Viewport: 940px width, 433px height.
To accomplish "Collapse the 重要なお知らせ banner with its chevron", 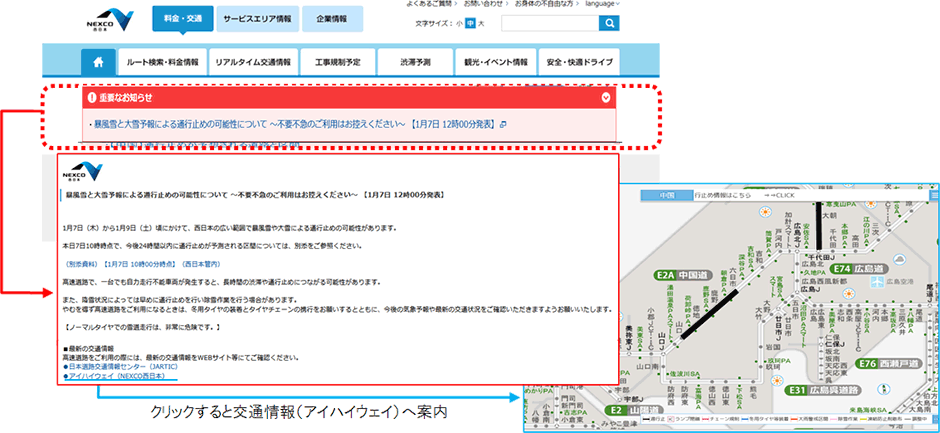I will pos(606,97).
